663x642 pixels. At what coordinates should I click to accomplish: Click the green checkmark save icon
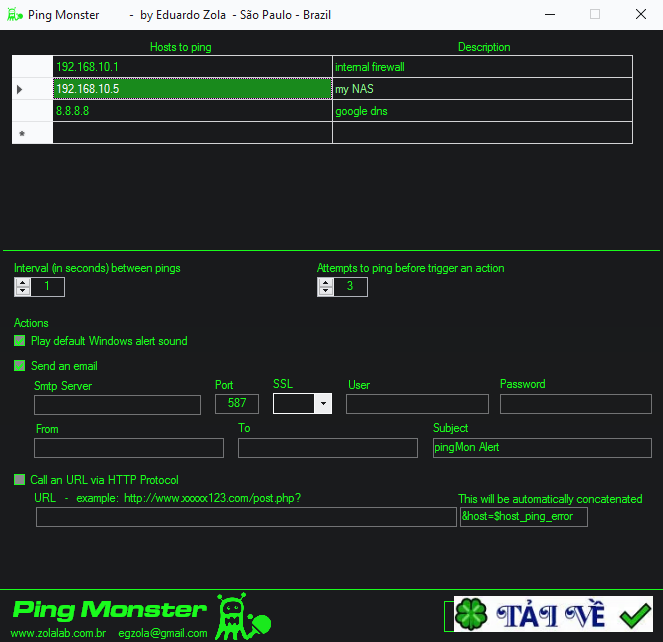pos(635,615)
